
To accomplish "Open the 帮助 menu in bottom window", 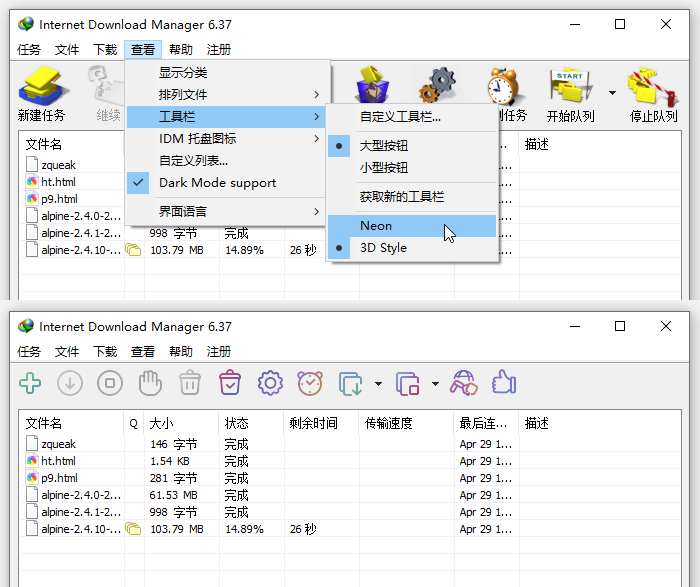I will 181,352.
